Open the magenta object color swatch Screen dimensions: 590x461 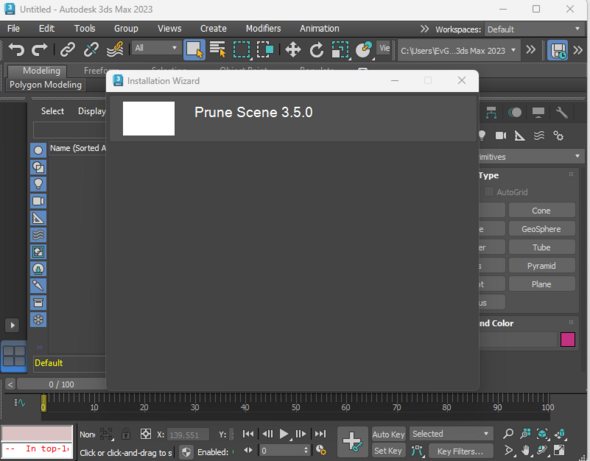(567, 339)
